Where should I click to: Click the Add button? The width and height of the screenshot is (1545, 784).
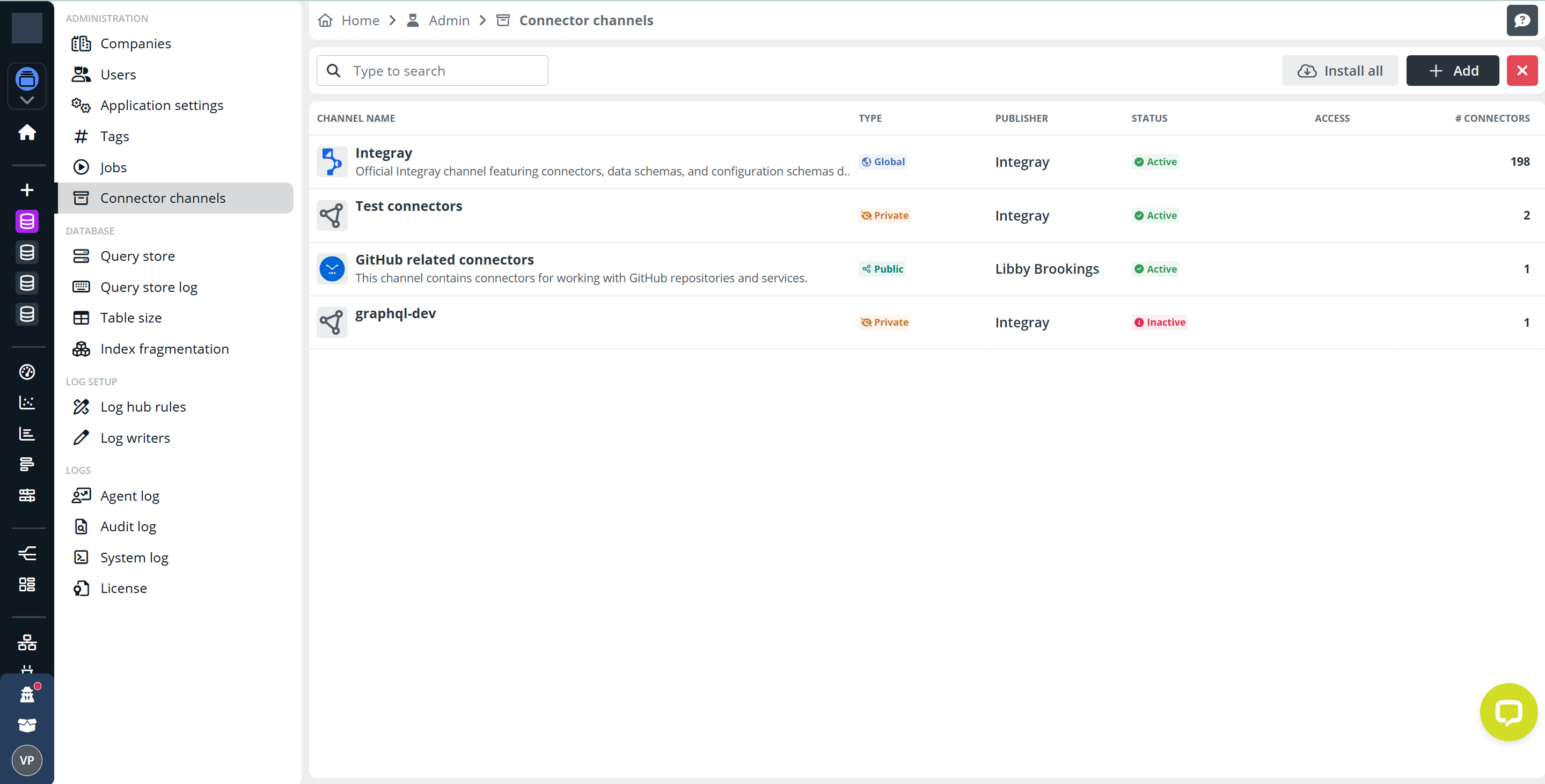point(1453,70)
